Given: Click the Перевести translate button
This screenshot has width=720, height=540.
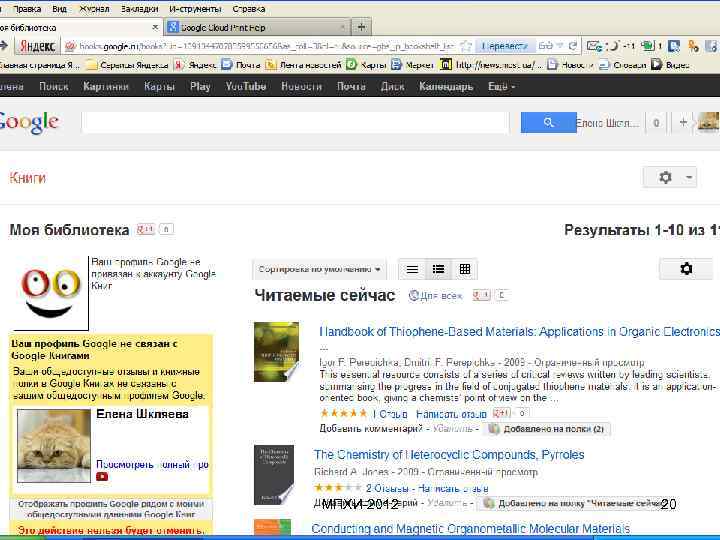Looking at the screenshot, I should pyautogui.click(x=504, y=46).
